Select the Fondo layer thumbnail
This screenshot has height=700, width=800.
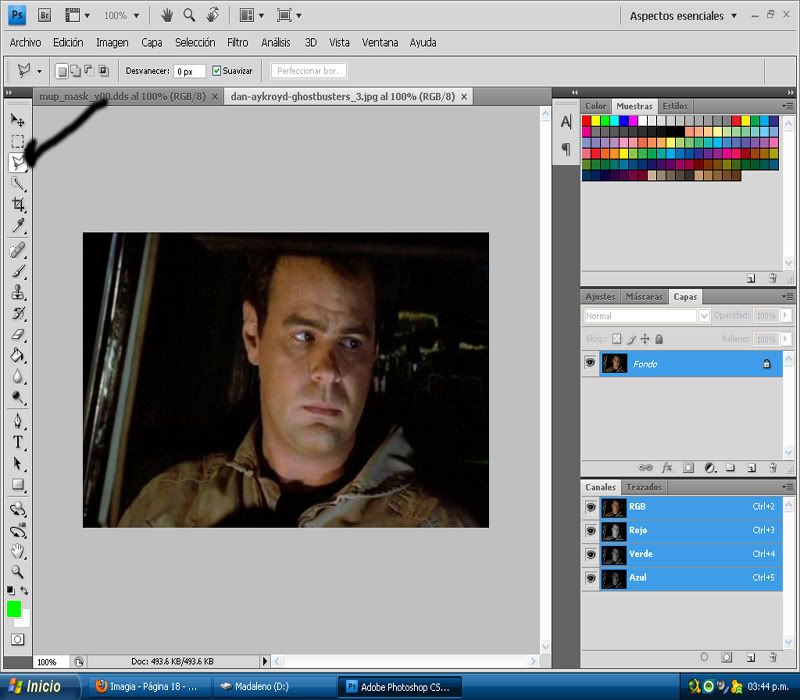[614, 363]
